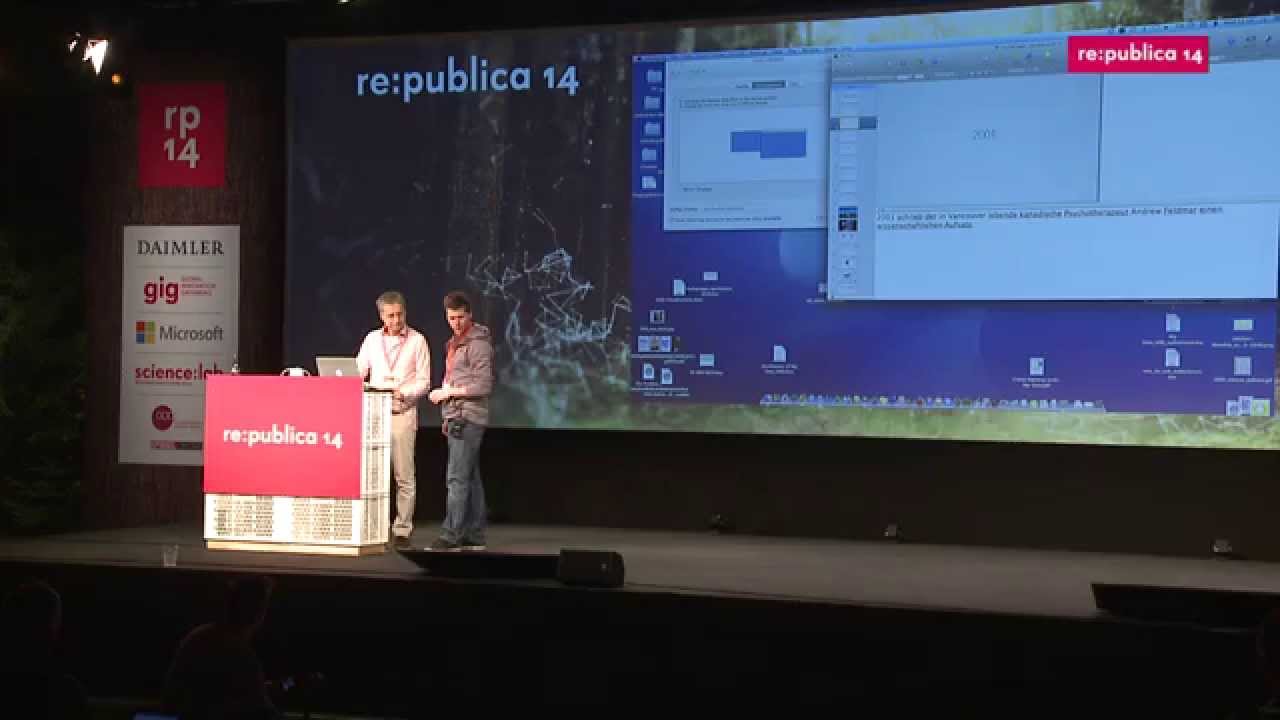This screenshot has height=720, width=1280.
Task: Select the larger blue display rectangle
Action: click(783, 144)
